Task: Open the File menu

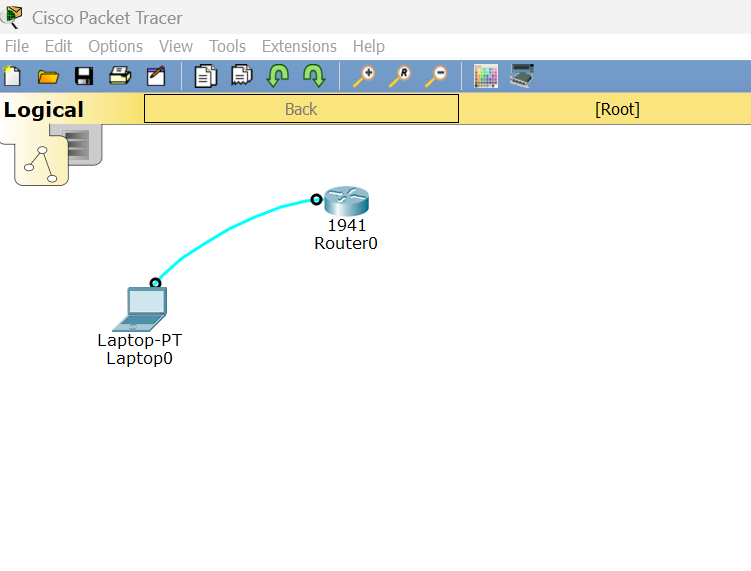Action: (17, 46)
